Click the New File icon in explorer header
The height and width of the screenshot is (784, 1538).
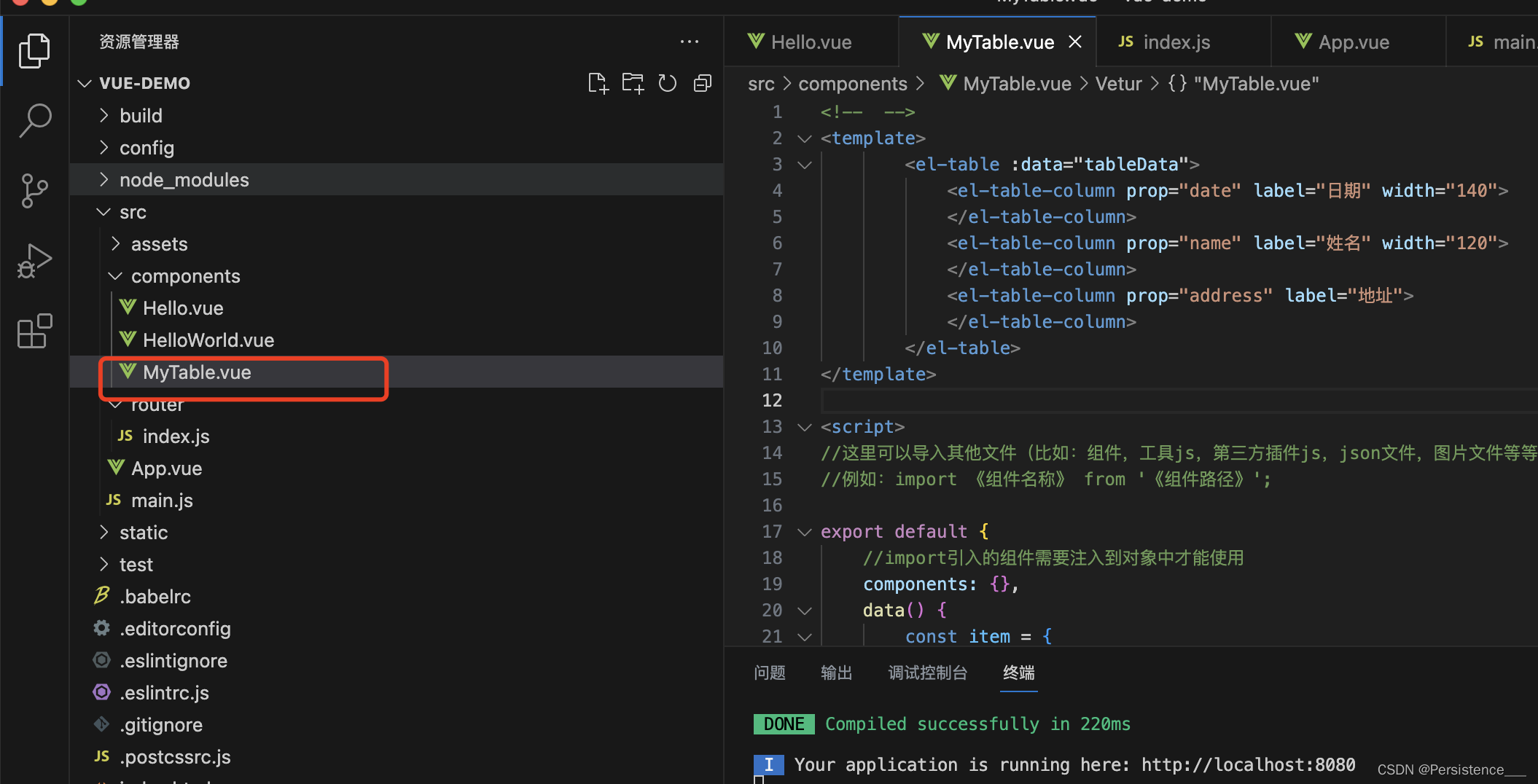tap(598, 83)
